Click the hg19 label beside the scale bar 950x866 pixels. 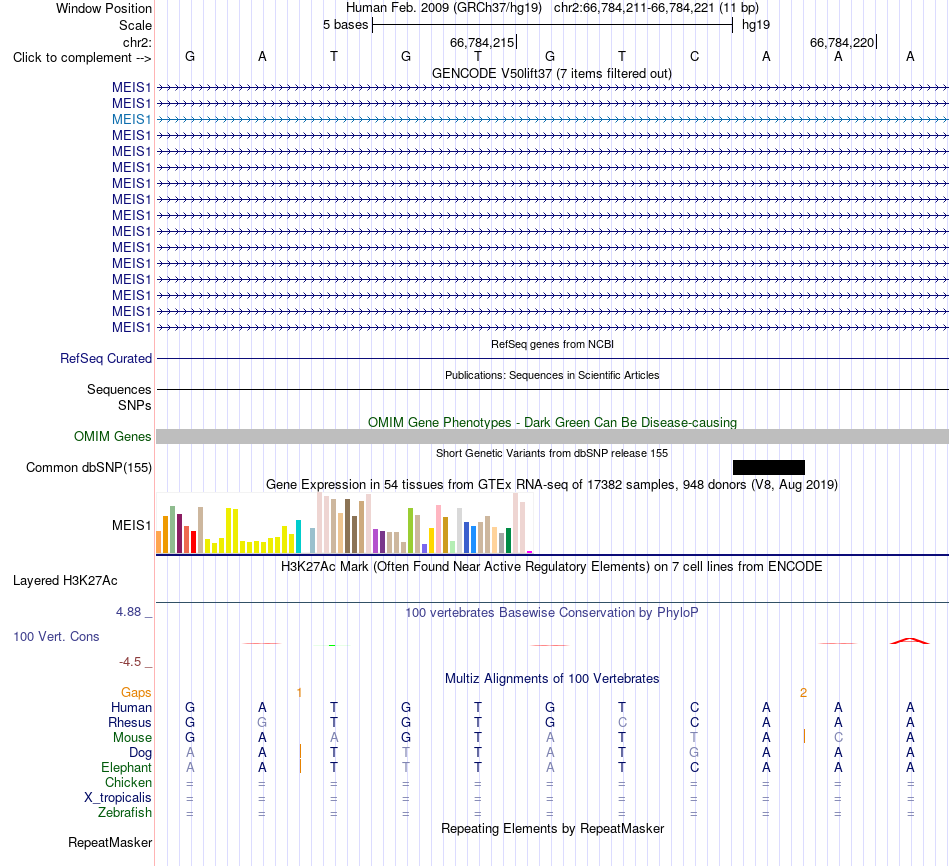click(x=756, y=25)
